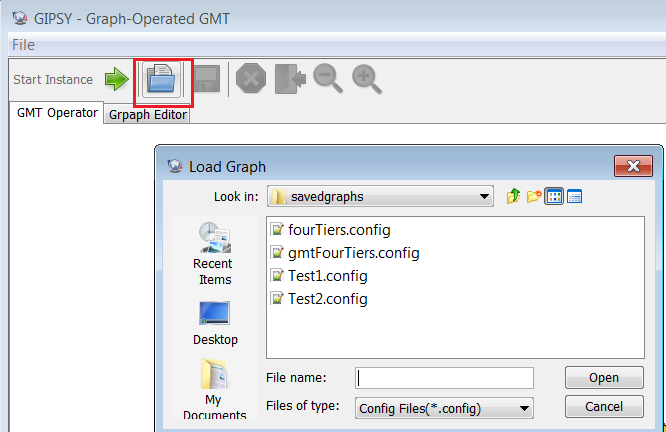Click the green Start Instance arrow
This screenshot has width=666, height=432.
[117, 79]
